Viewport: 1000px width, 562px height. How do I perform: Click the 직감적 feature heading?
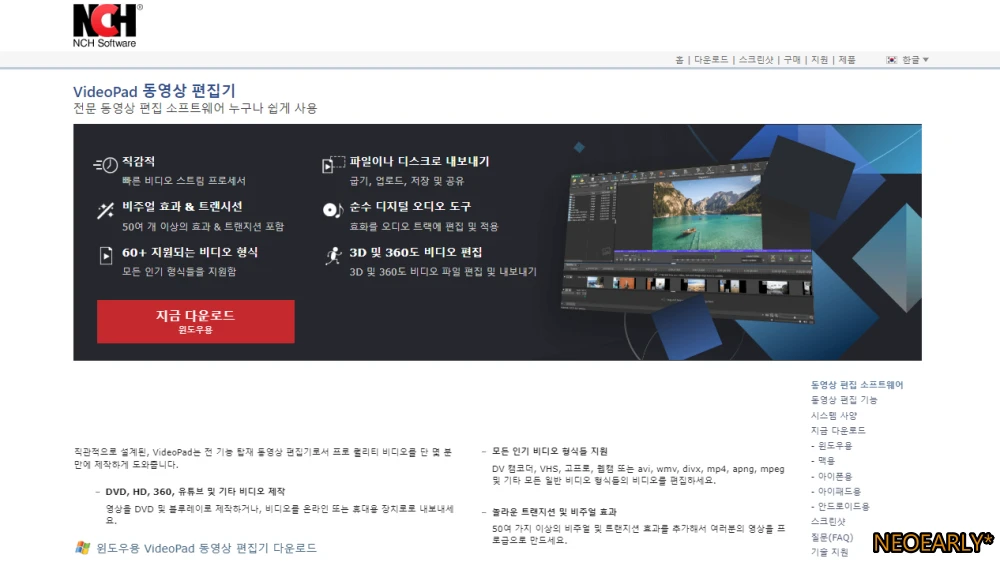pos(138,161)
